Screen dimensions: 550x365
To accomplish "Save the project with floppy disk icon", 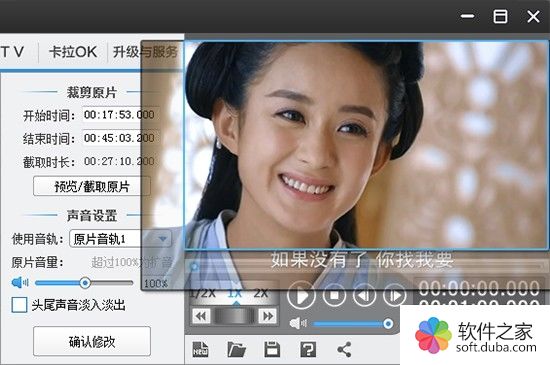I will click(x=272, y=350).
